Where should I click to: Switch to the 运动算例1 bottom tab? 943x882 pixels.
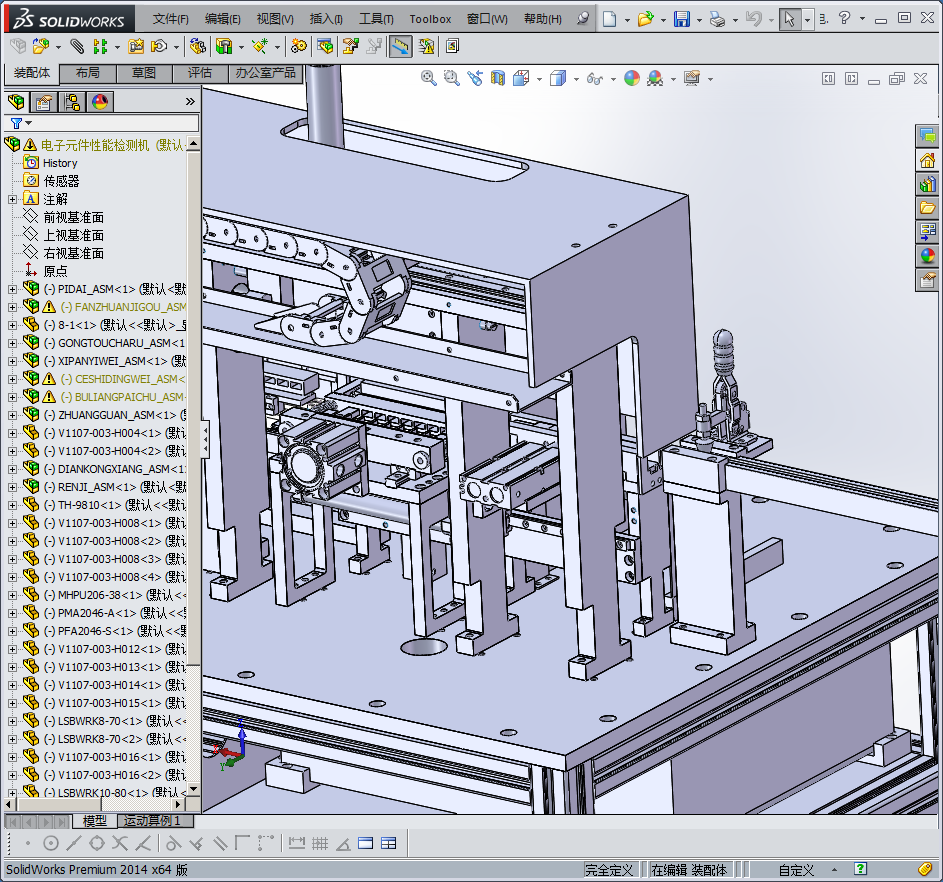[x=152, y=821]
